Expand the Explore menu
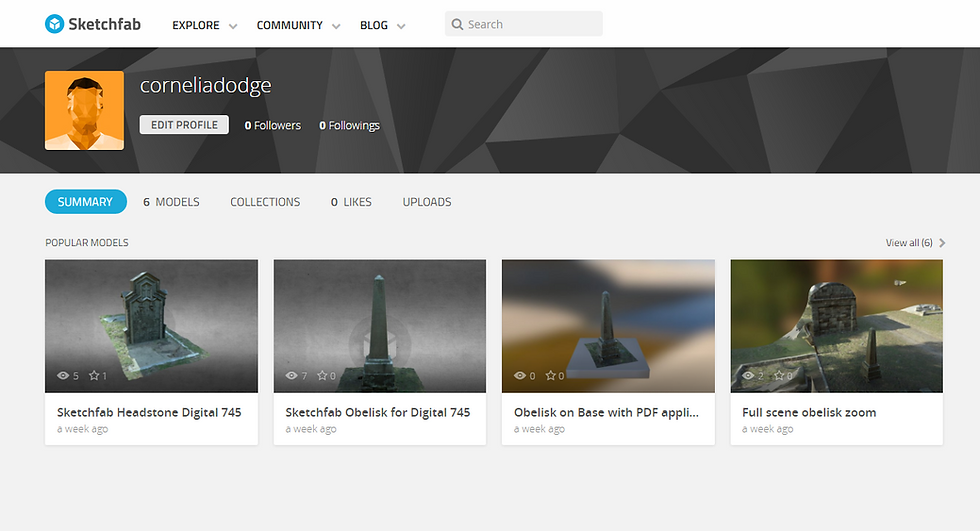The image size is (980, 531). (x=204, y=25)
